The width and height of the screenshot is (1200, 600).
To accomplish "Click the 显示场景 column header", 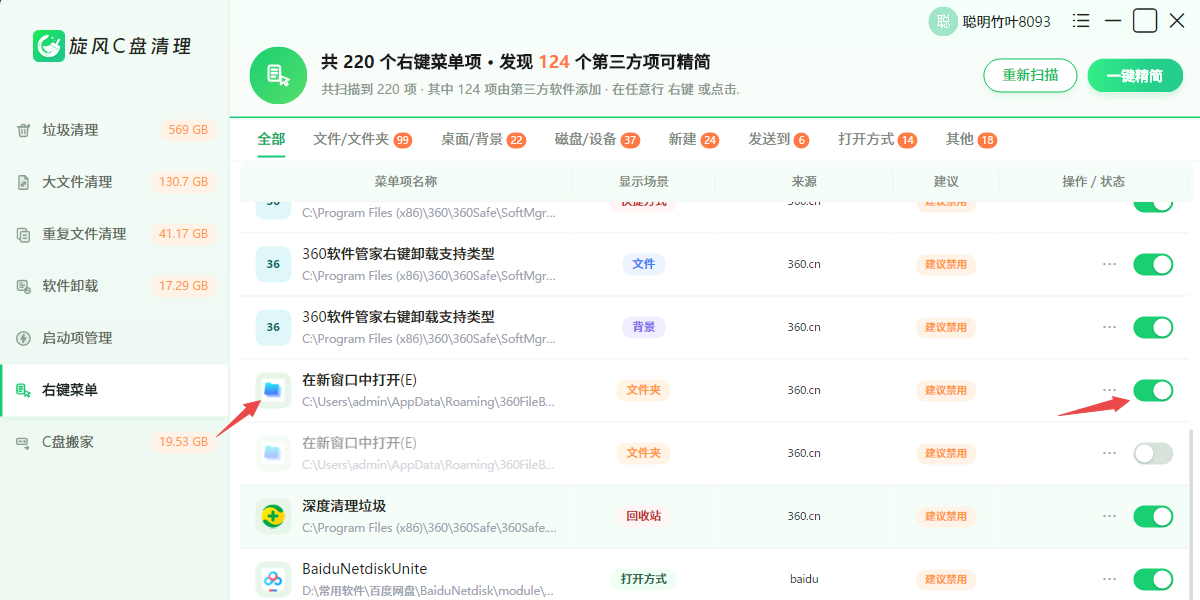I will click(x=643, y=181).
